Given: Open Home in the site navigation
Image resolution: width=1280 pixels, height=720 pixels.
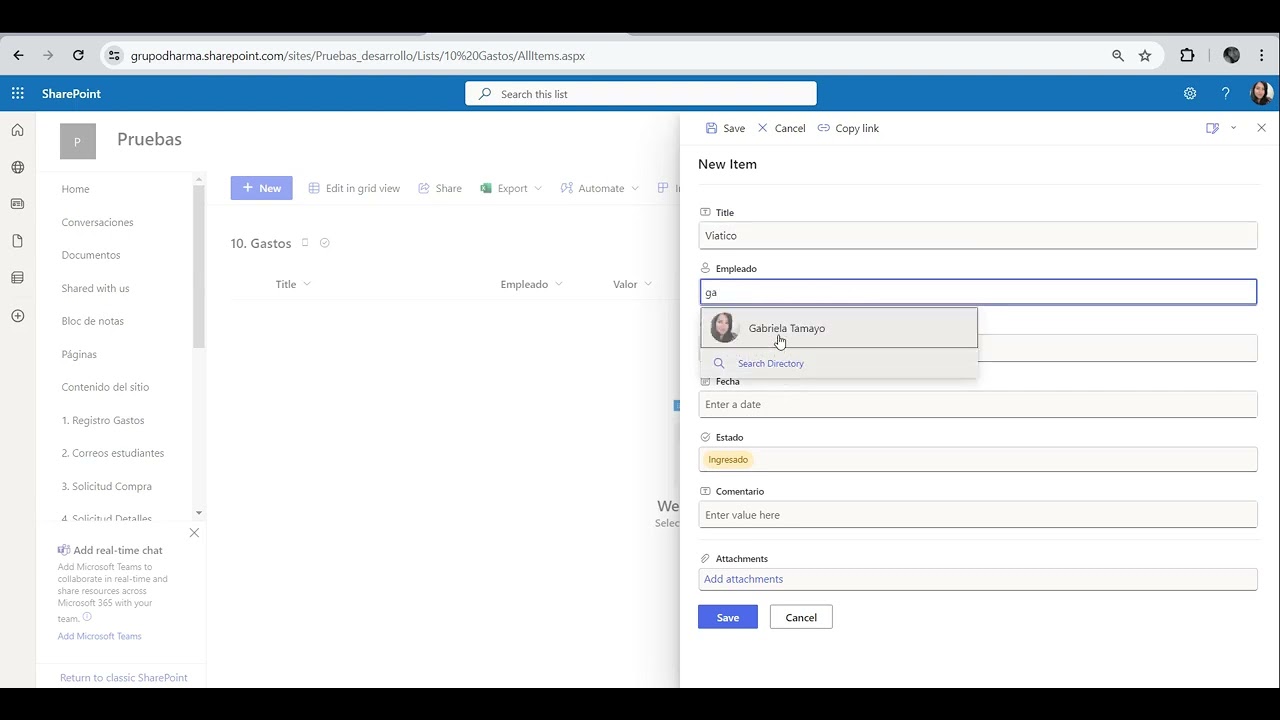Looking at the screenshot, I should pos(75,189).
